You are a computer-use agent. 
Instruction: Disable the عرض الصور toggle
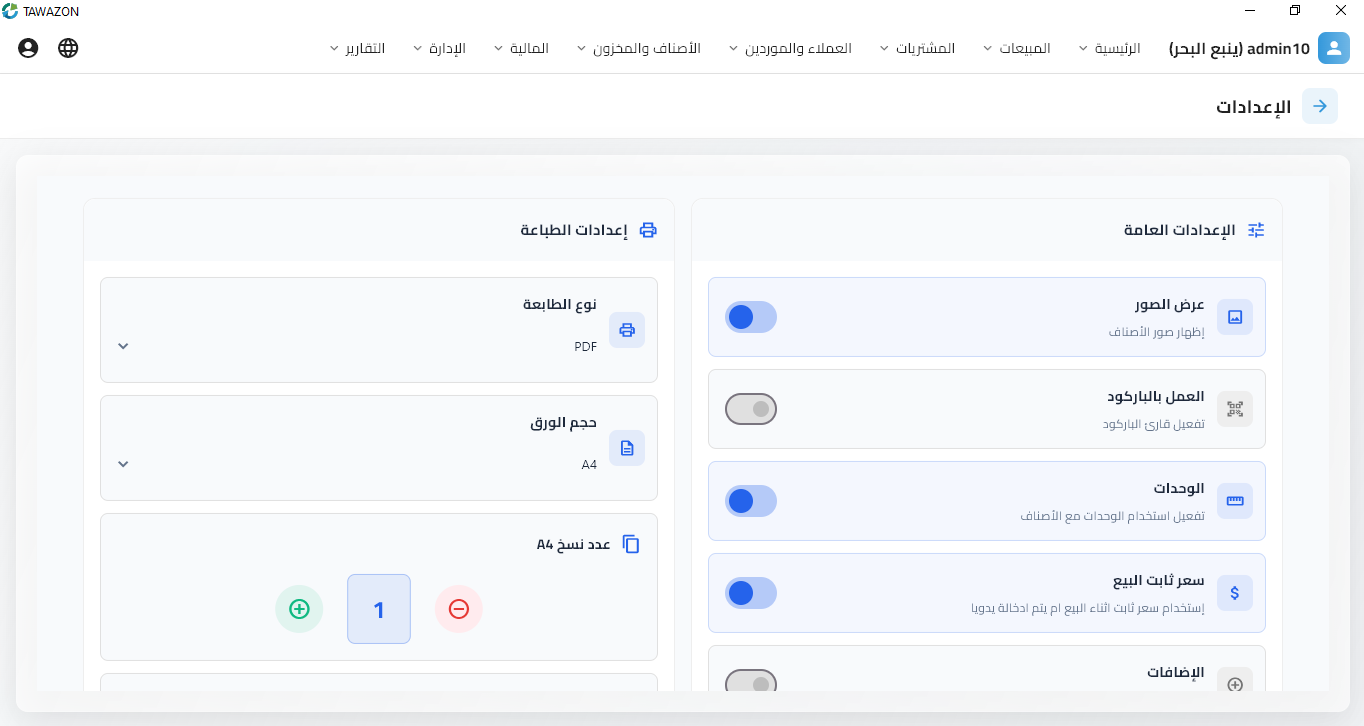pos(751,316)
